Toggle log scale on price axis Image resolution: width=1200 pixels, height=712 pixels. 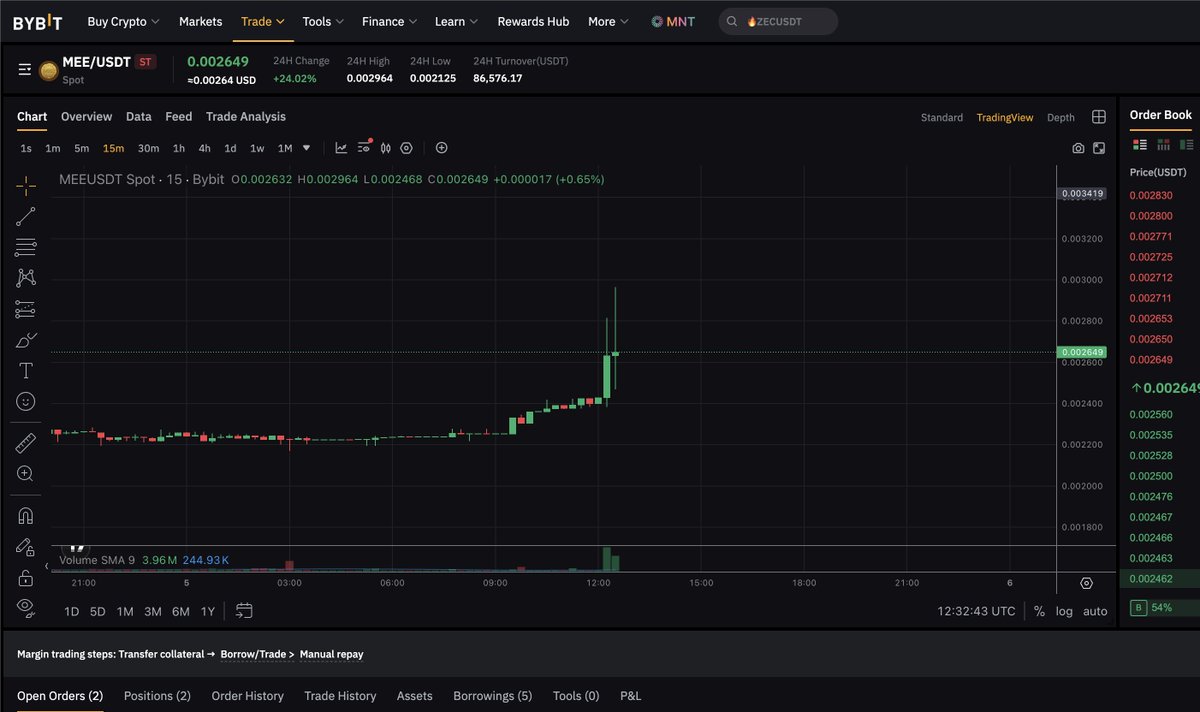(x=1064, y=611)
